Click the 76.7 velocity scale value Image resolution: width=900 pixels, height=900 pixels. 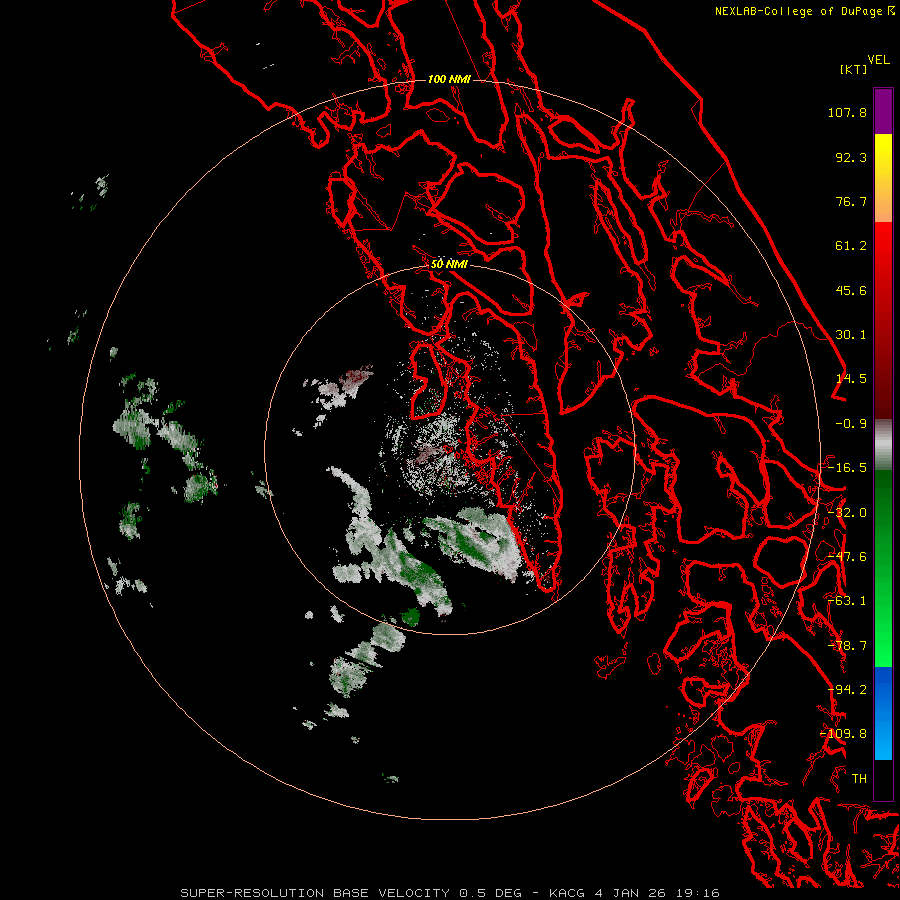pyautogui.click(x=851, y=201)
